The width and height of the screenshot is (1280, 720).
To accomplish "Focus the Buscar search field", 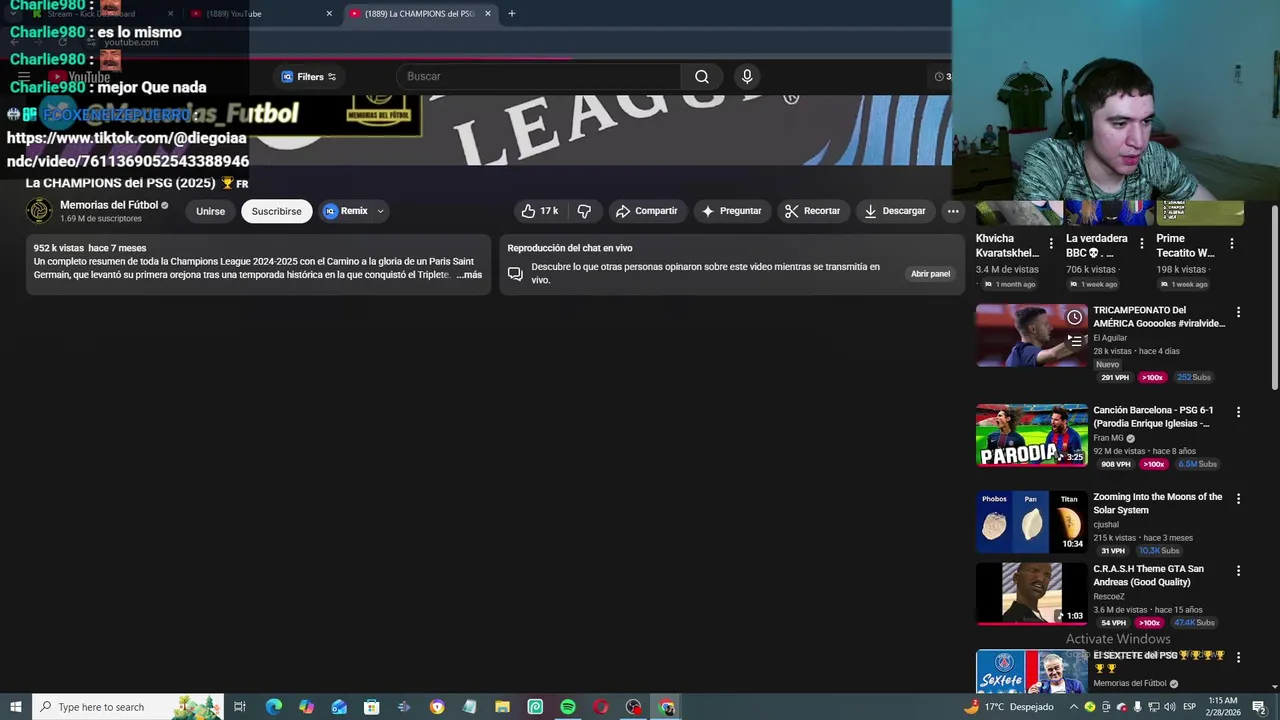I will tap(540, 76).
